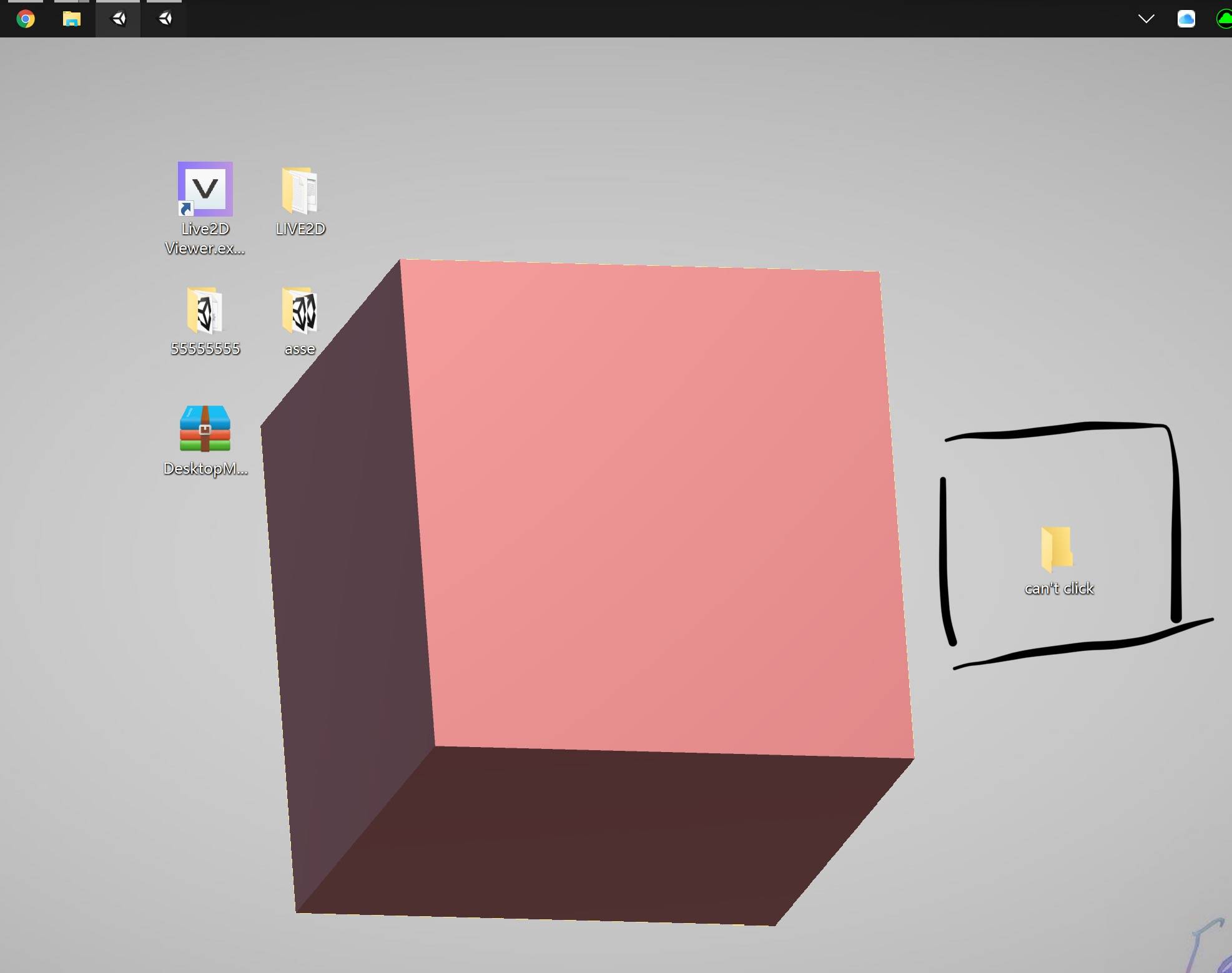The height and width of the screenshot is (973, 1232).
Task: Click the "LIVE2D" folder label
Action: pyautogui.click(x=300, y=229)
